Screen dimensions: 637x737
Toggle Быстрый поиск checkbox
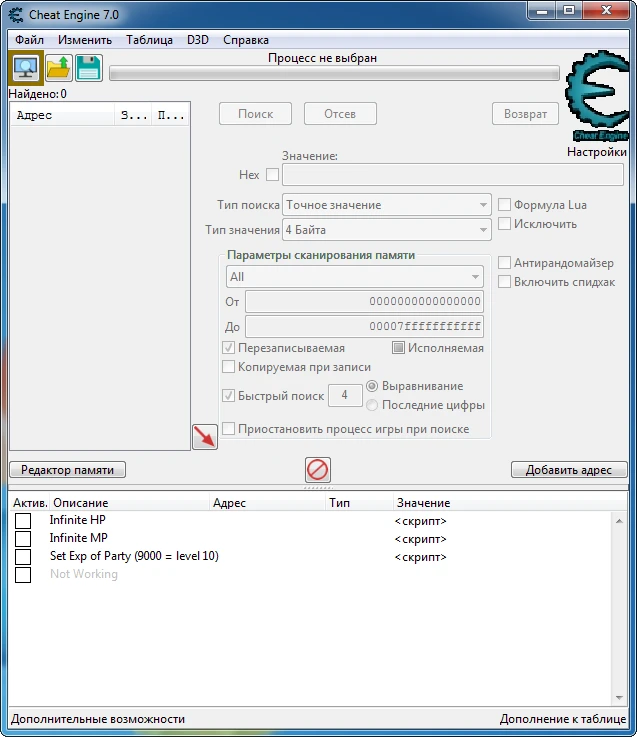click(x=228, y=396)
